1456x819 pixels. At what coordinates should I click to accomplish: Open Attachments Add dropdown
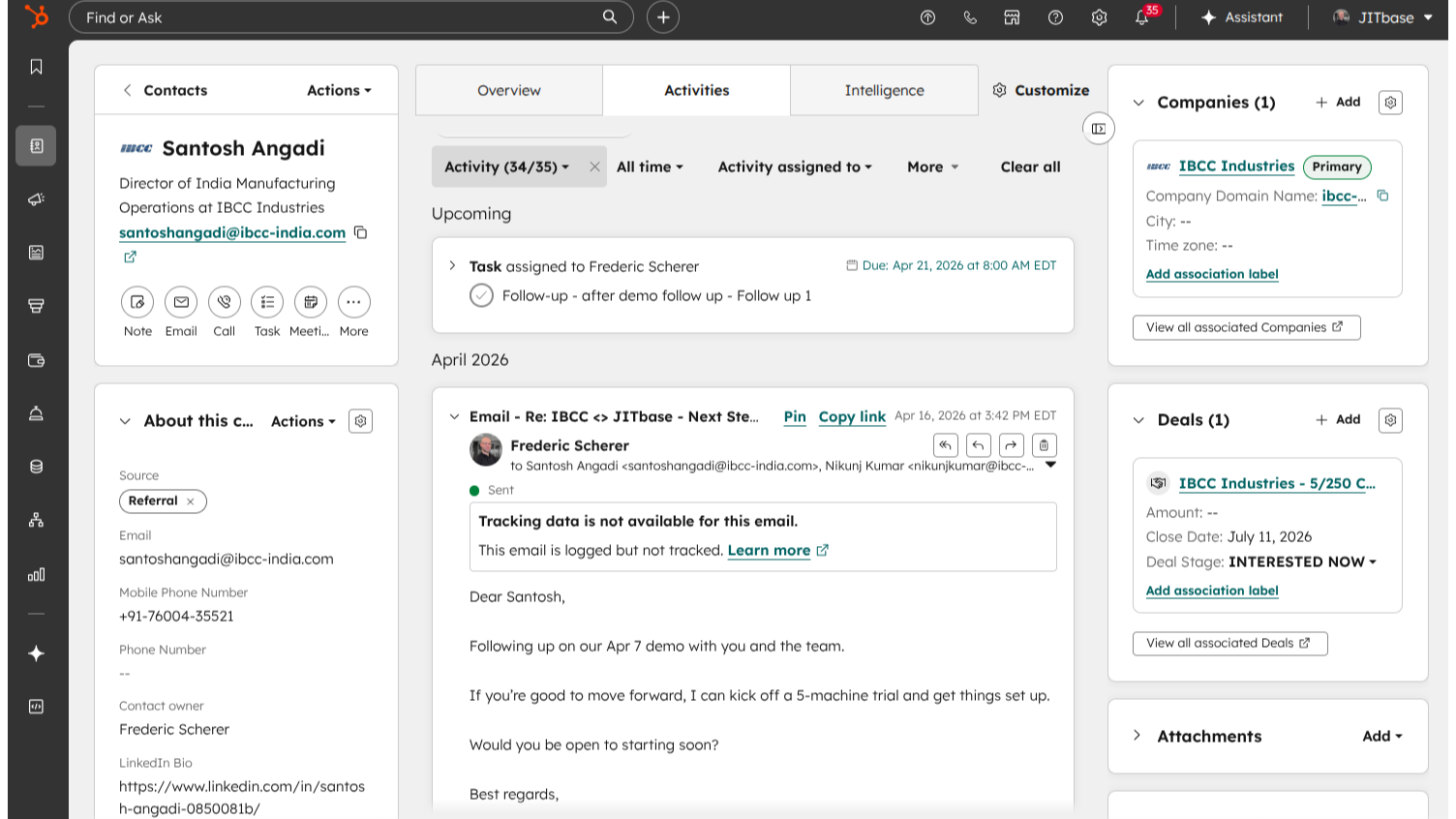pyautogui.click(x=1381, y=736)
